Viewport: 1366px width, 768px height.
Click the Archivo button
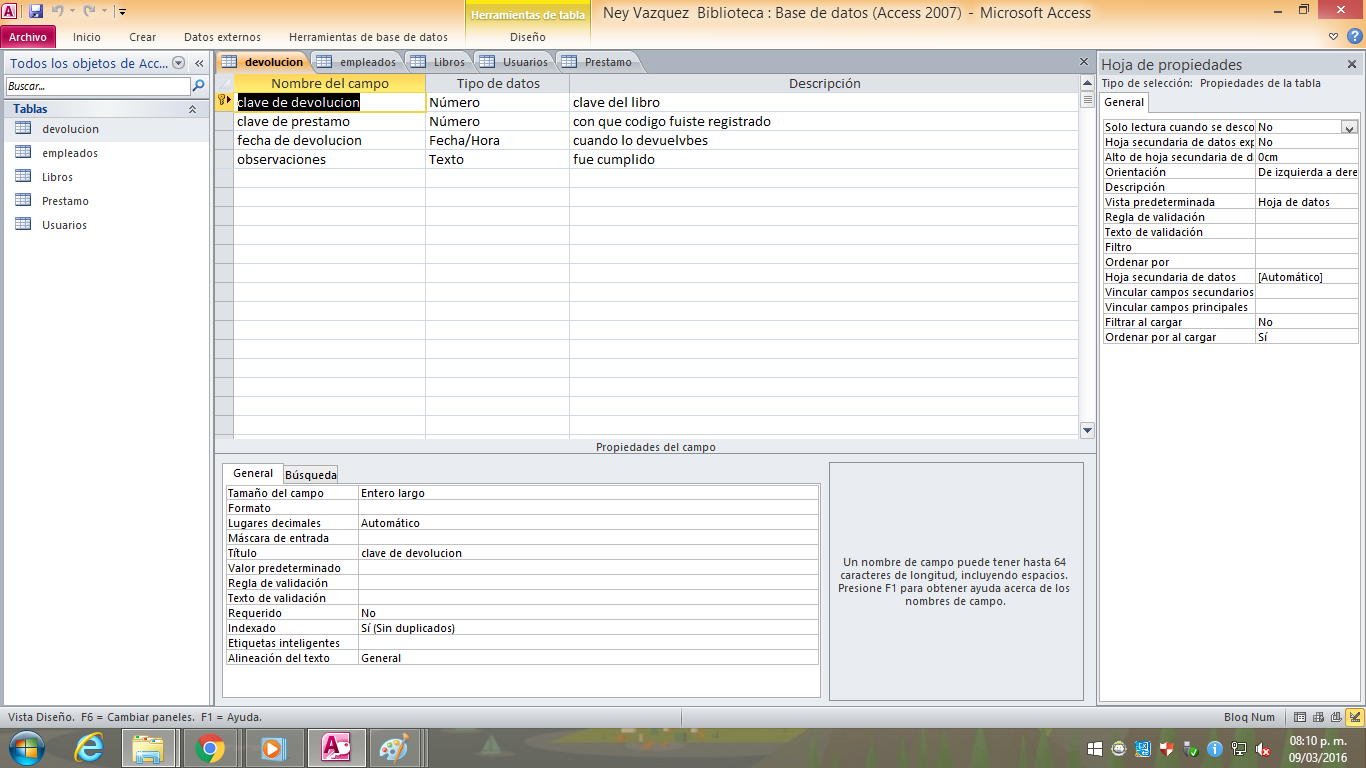(28, 37)
